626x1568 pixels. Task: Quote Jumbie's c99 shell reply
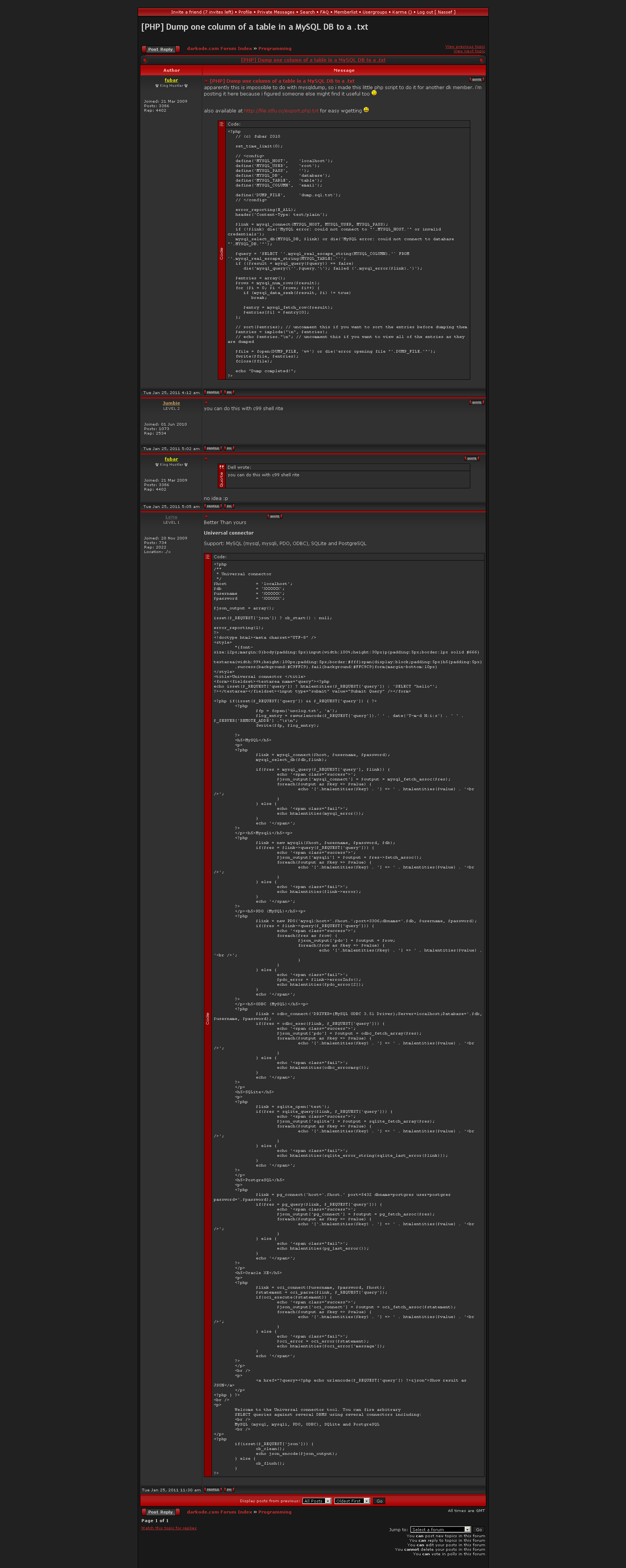click(476, 402)
